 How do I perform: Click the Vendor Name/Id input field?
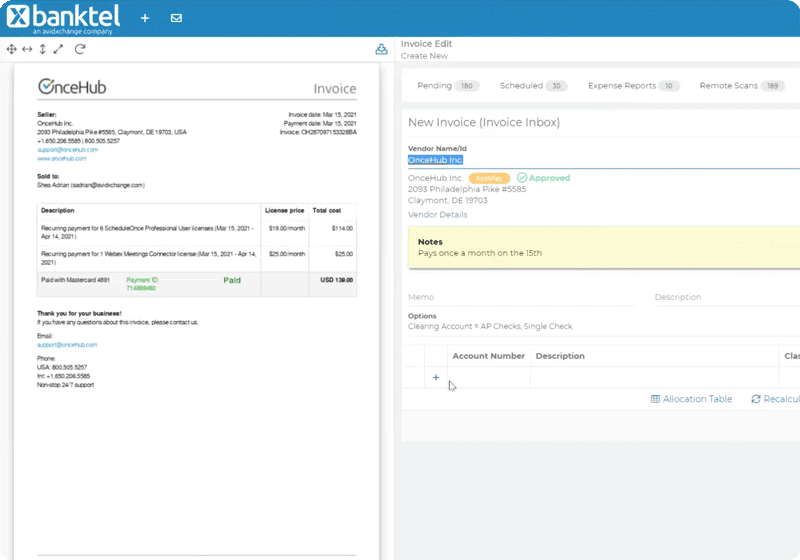pos(604,160)
